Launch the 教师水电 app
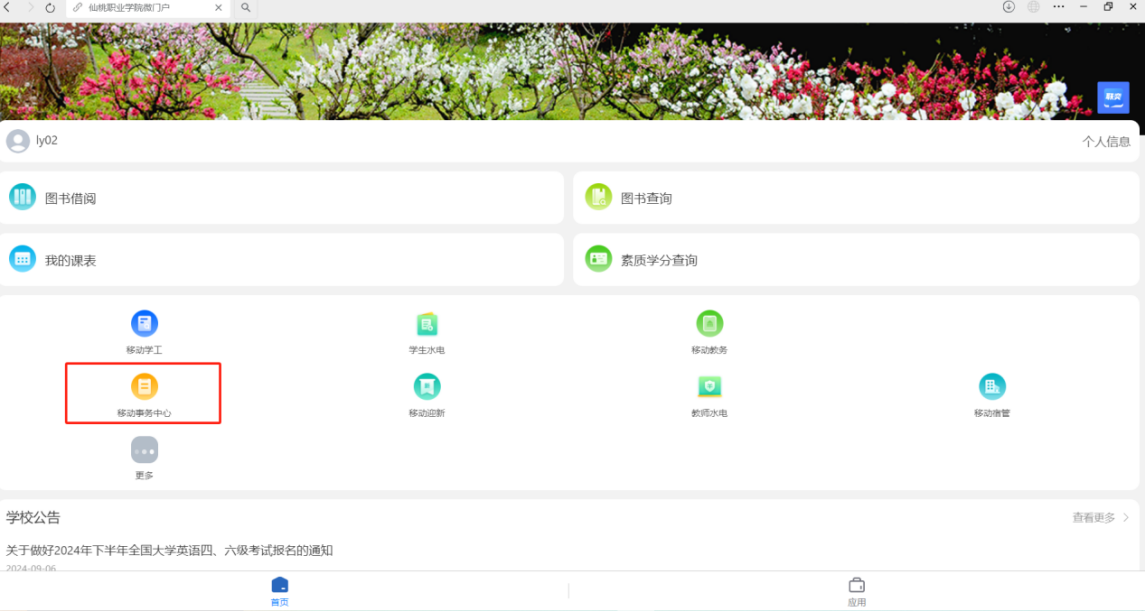The image size is (1145, 611). 709,387
